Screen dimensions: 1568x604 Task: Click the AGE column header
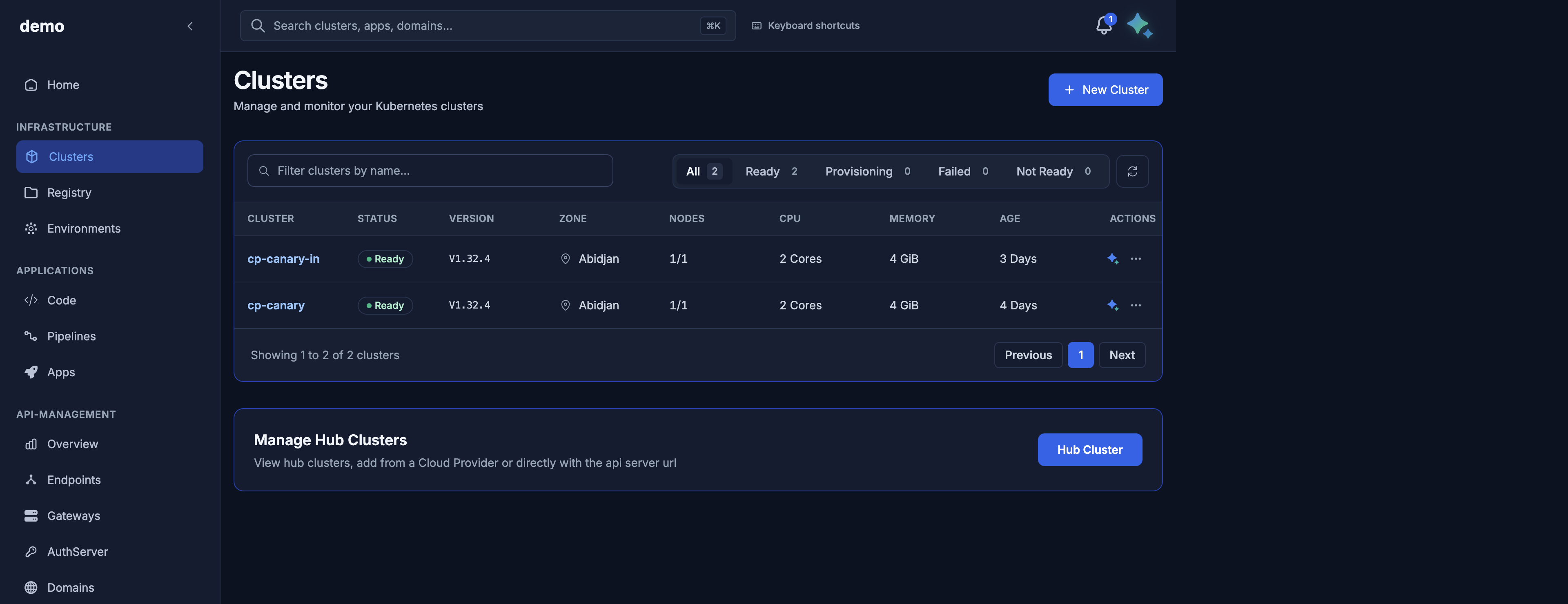click(1009, 218)
